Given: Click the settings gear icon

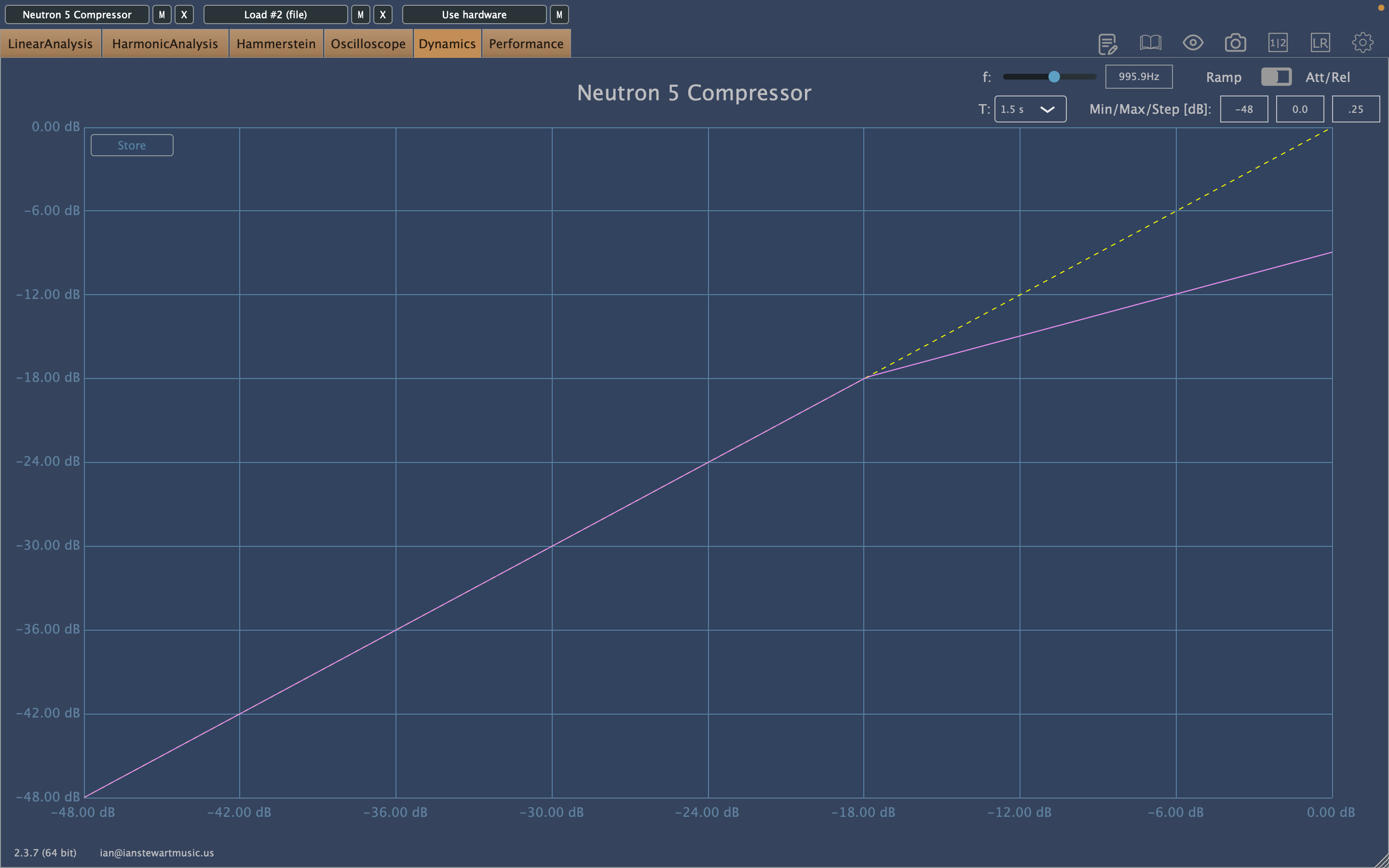Looking at the screenshot, I should pyautogui.click(x=1363, y=43).
